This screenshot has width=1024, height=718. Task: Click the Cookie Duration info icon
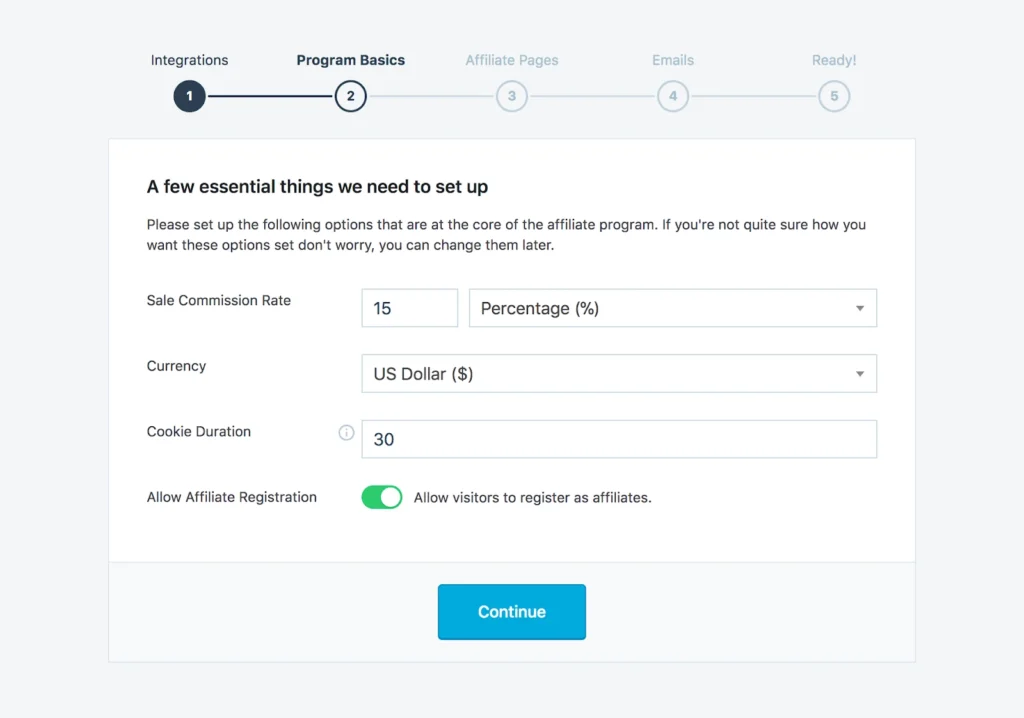[x=346, y=433]
